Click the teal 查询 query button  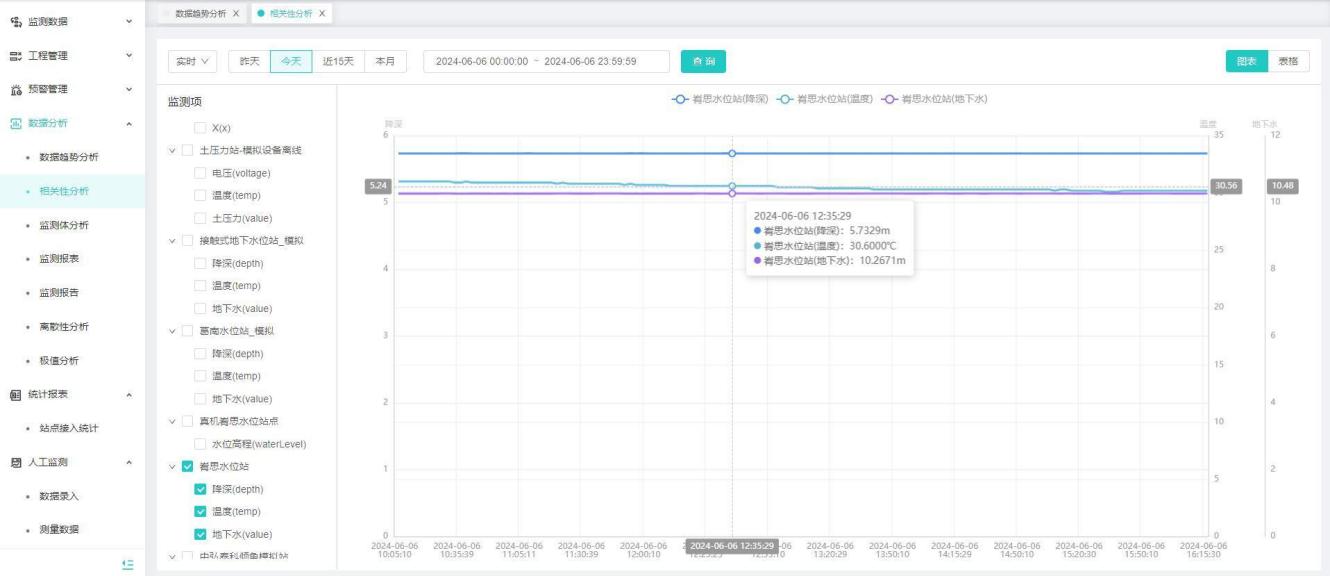[x=703, y=61]
